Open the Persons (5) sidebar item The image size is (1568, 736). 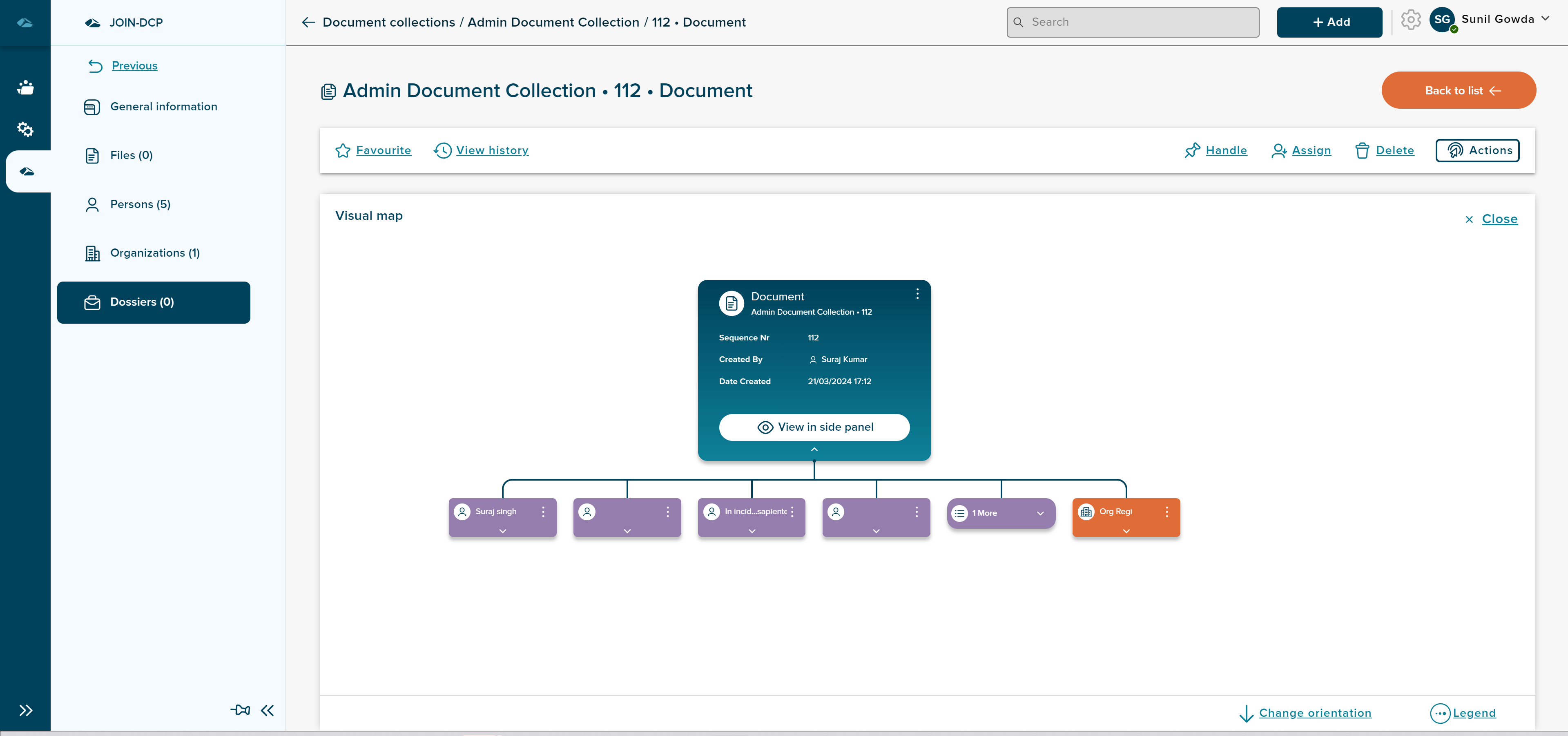[140, 204]
